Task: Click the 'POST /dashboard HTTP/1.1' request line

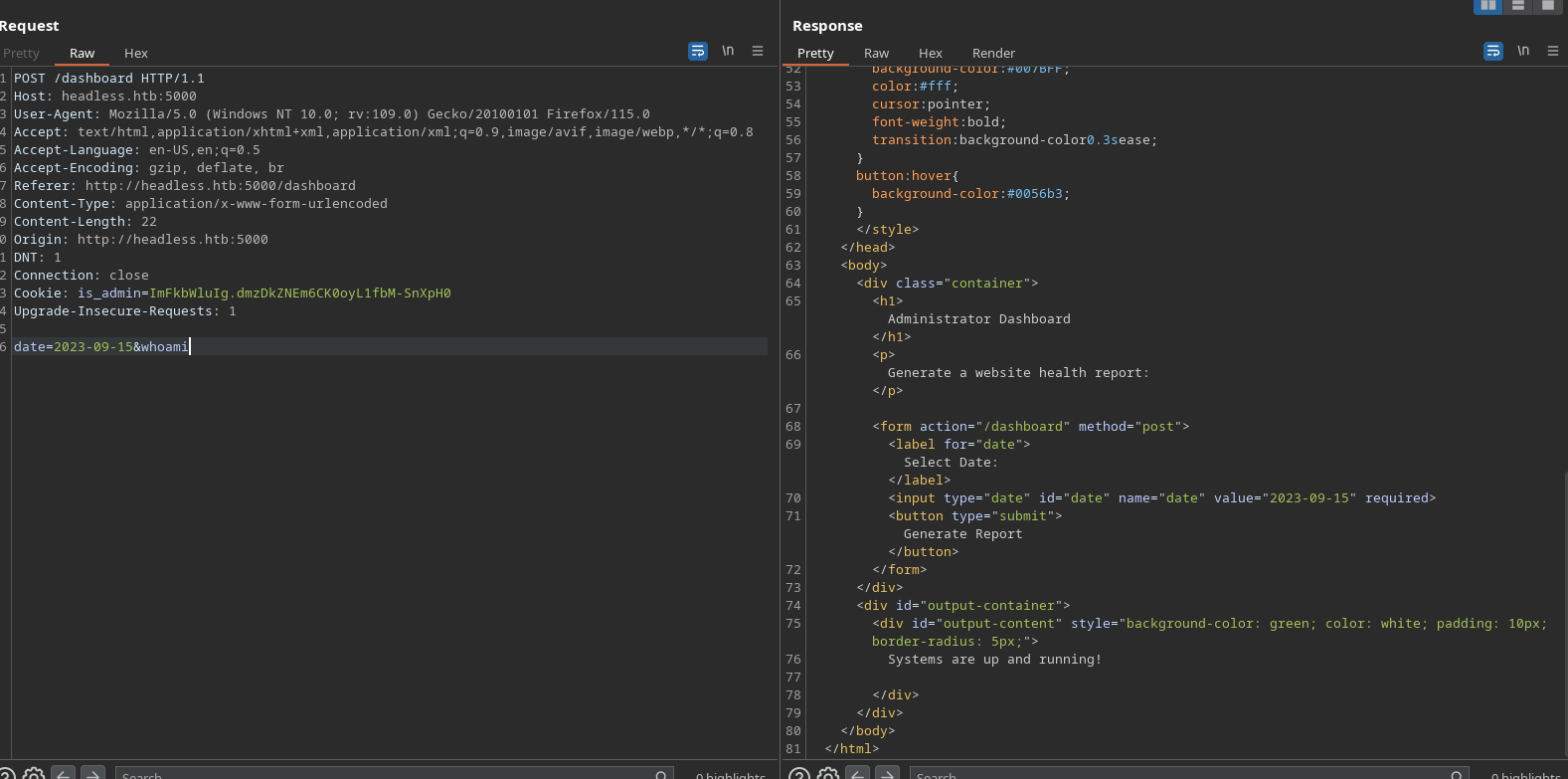Action: pos(109,79)
